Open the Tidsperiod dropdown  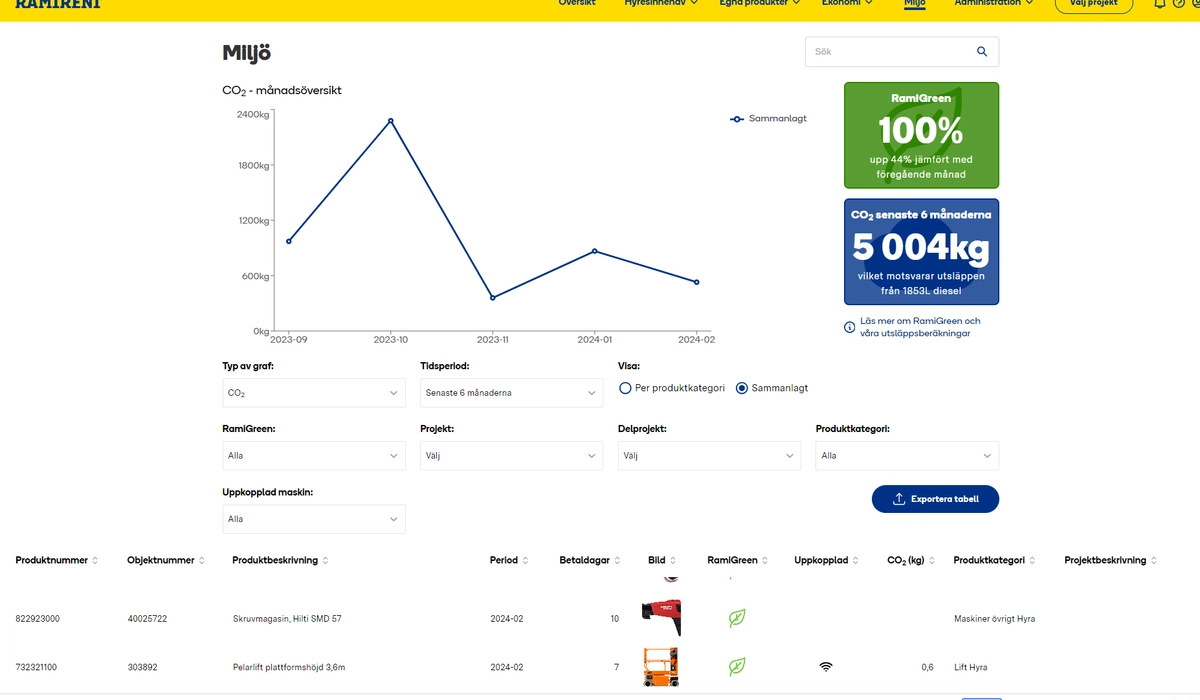click(512, 393)
